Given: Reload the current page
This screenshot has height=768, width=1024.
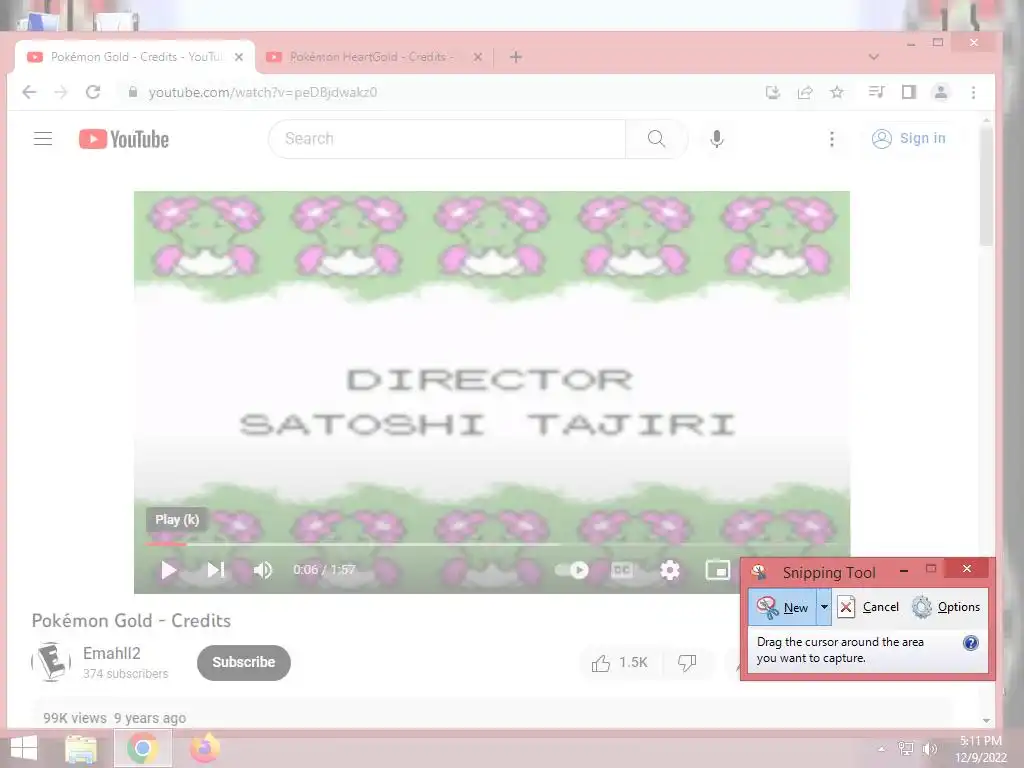Looking at the screenshot, I should [x=93, y=92].
